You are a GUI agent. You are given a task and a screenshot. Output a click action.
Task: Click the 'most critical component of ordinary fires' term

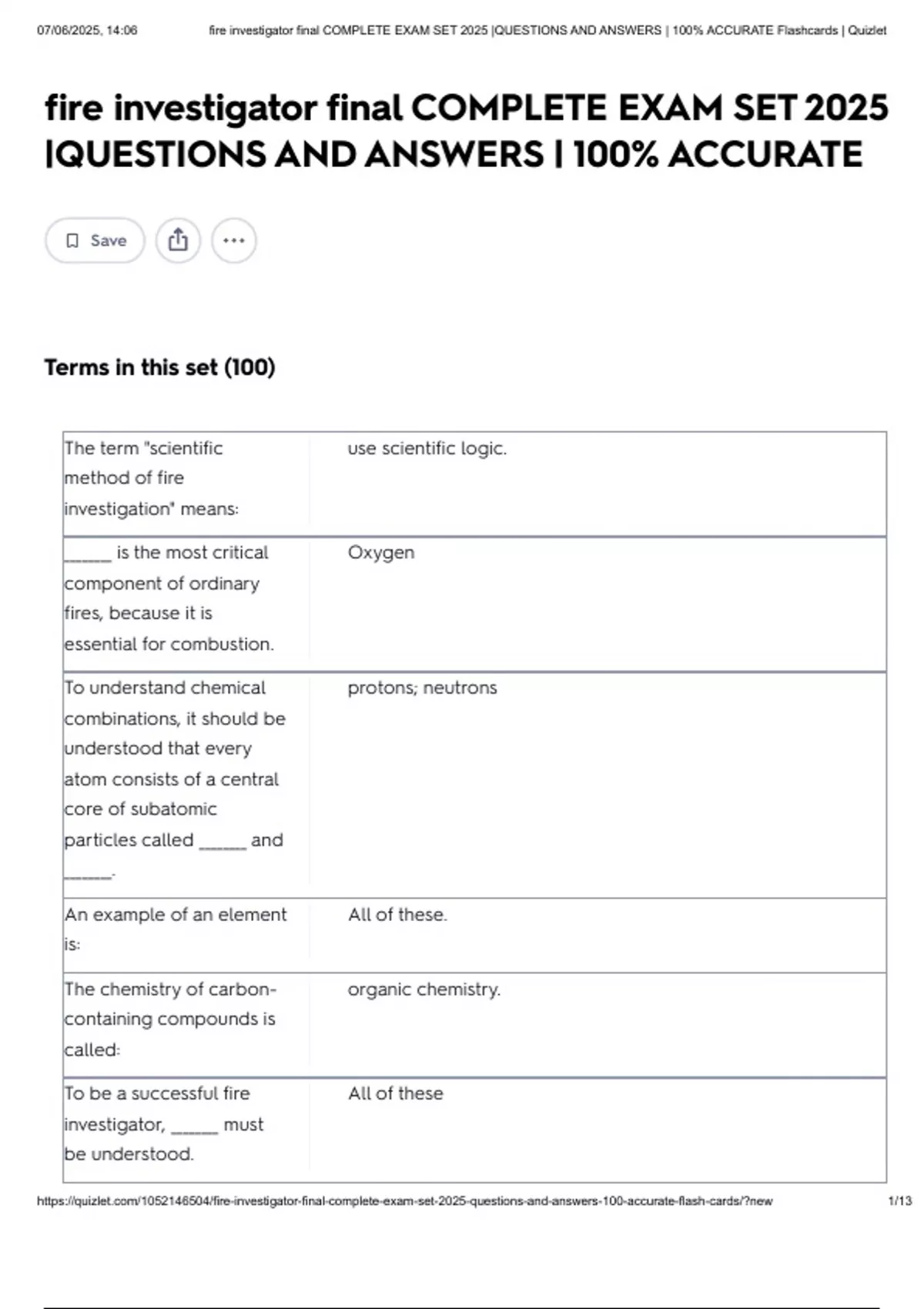pyautogui.click(x=169, y=598)
